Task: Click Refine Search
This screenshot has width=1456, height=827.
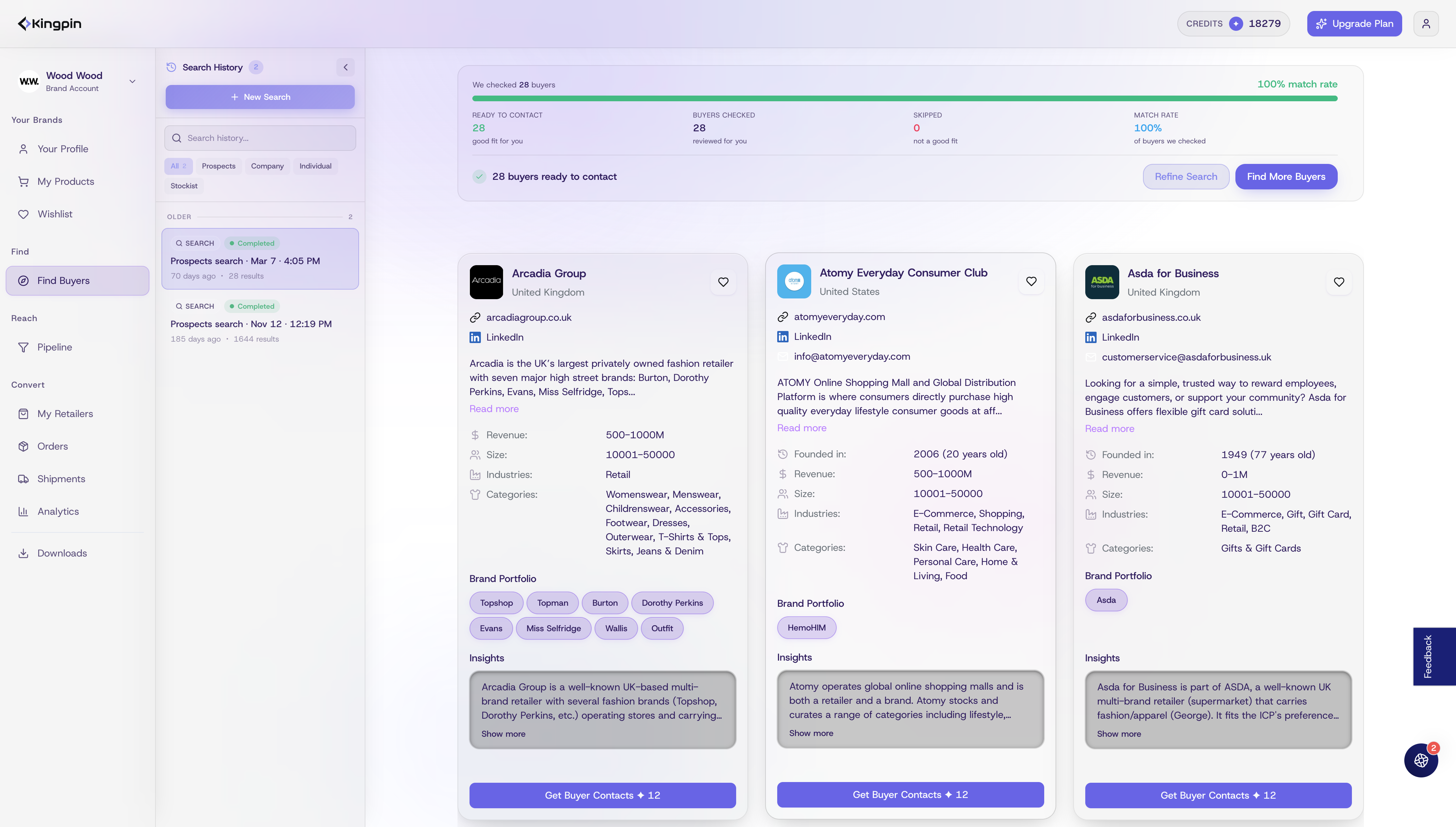Action: pos(1186,177)
